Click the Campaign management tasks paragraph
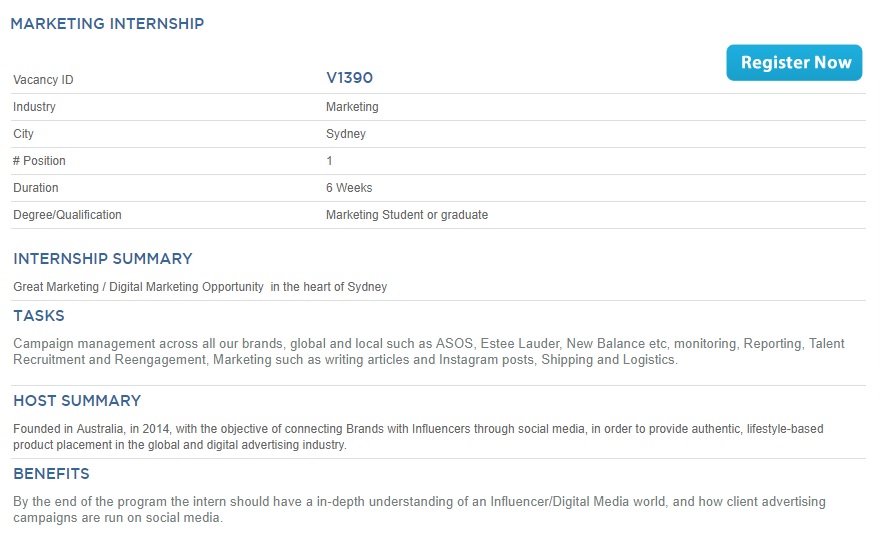The image size is (879, 546). pos(429,351)
